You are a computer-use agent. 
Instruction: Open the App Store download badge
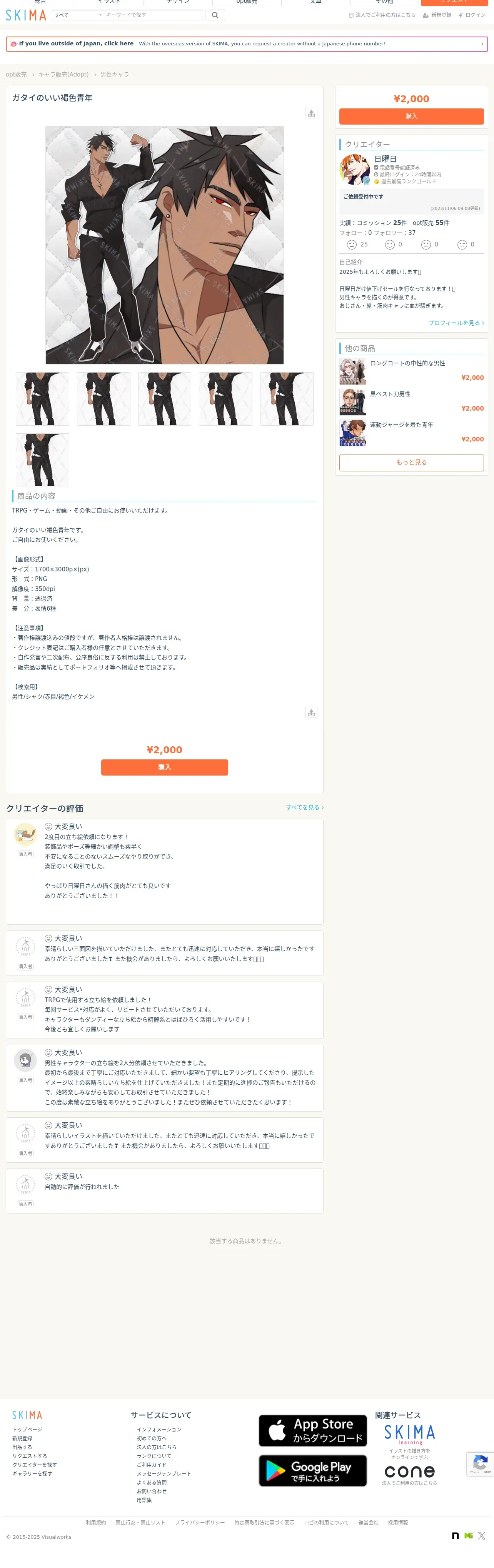click(312, 1430)
